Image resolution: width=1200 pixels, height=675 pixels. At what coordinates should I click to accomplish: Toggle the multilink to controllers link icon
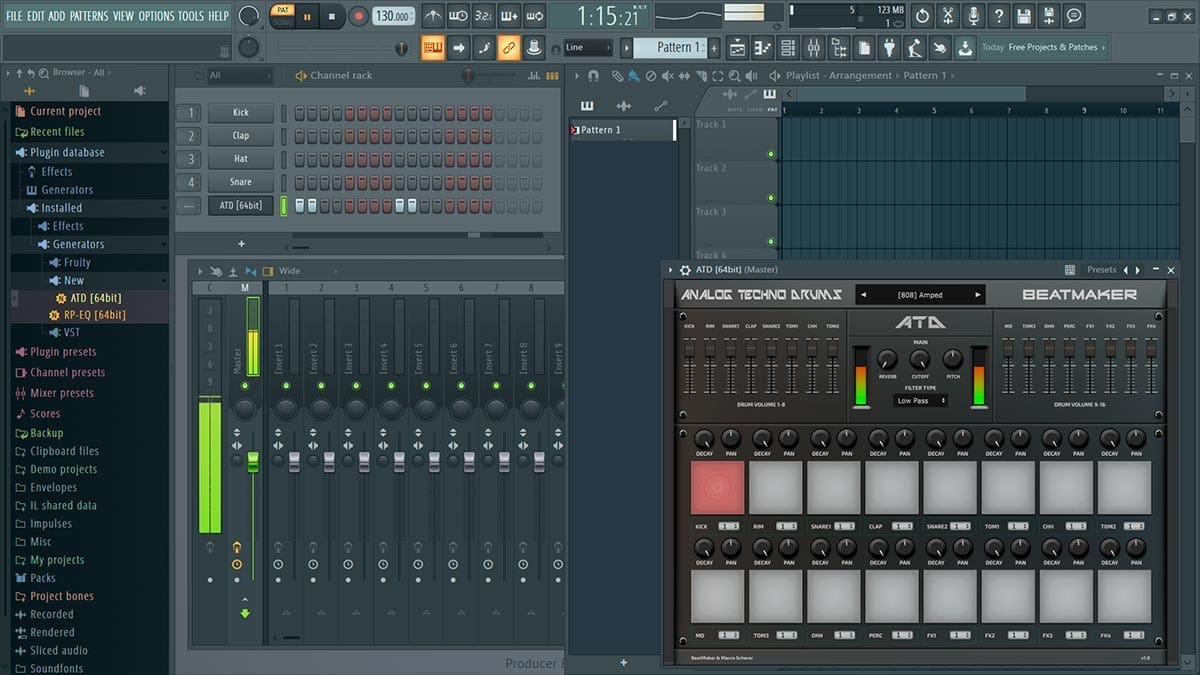click(508, 47)
